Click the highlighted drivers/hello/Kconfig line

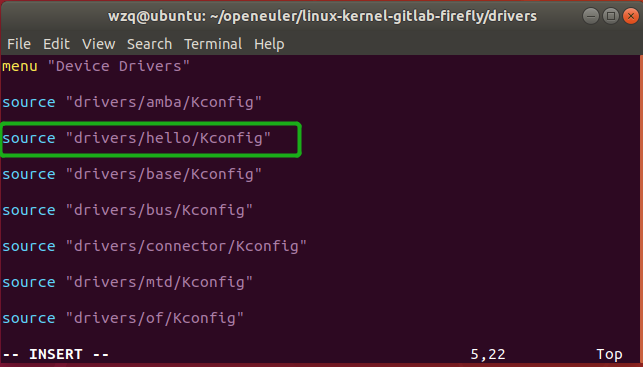136,138
